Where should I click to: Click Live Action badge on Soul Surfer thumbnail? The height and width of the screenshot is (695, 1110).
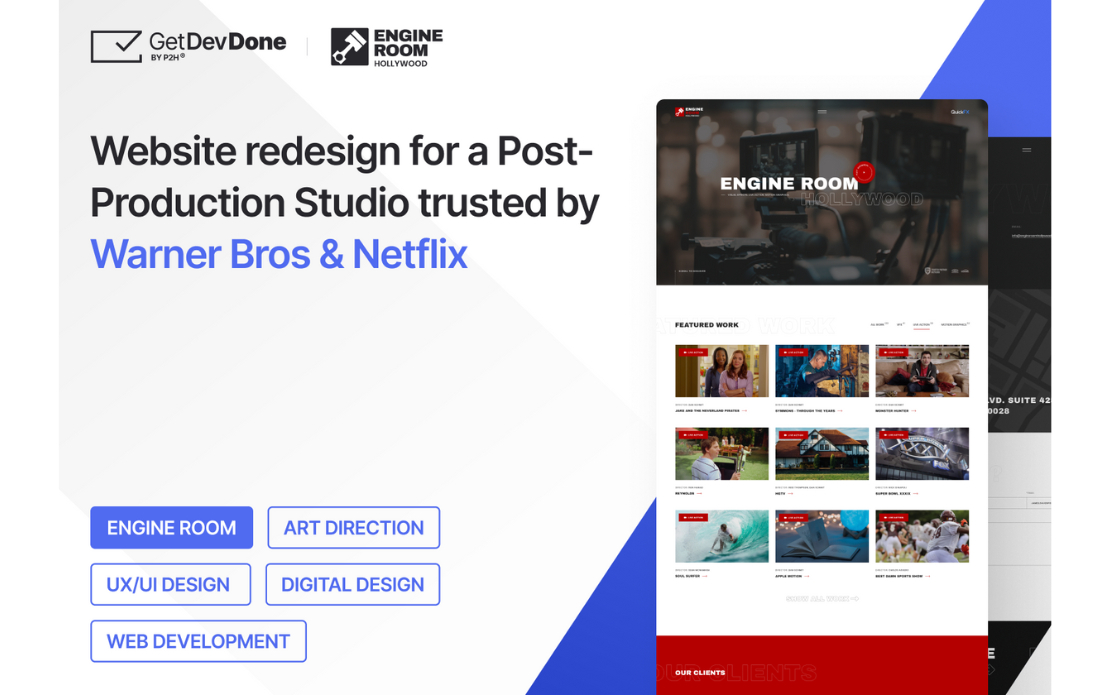pyautogui.click(x=692, y=517)
